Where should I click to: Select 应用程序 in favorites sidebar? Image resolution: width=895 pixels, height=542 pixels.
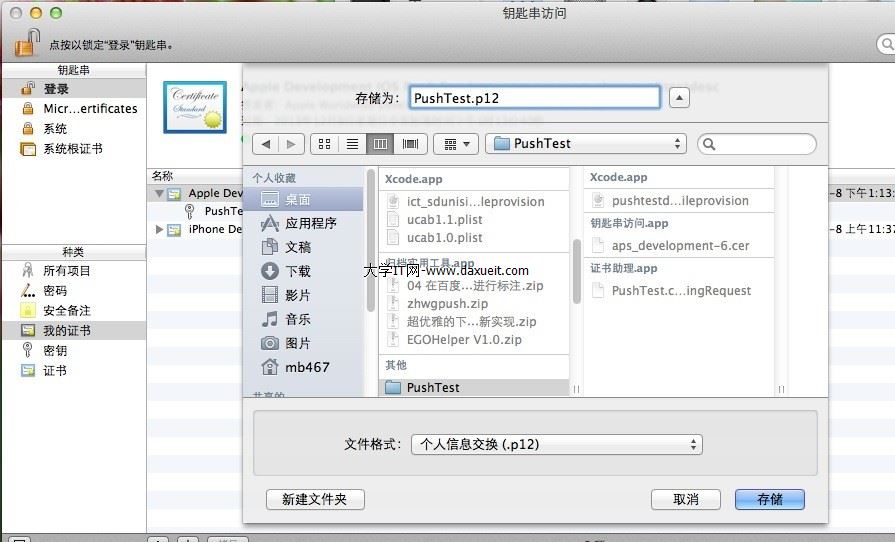pyautogui.click(x=303, y=223)
